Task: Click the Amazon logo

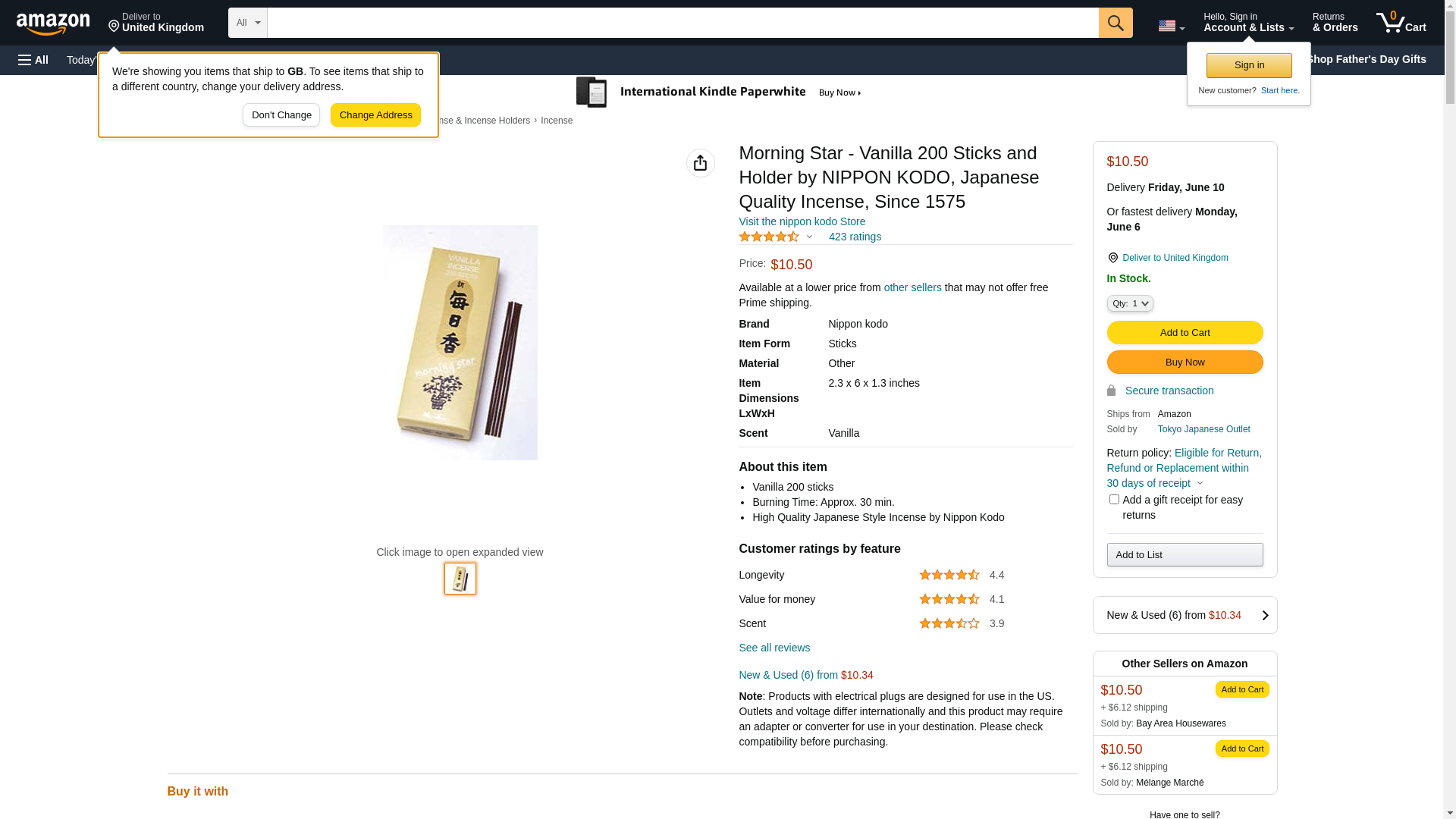Action: [x=53, y=24]
